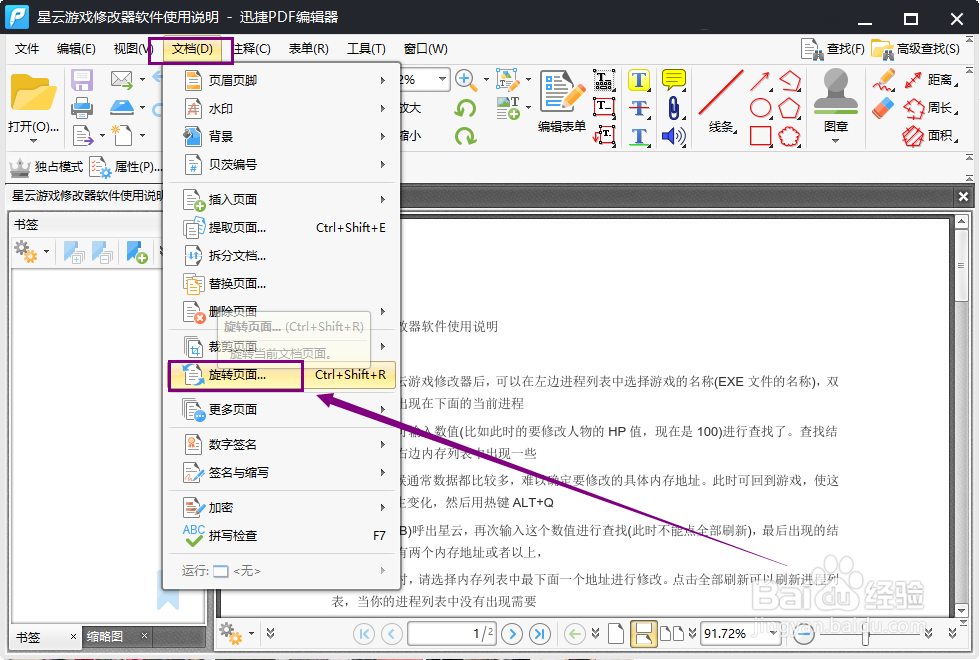Click the page number input field

(x=452, y=634)
